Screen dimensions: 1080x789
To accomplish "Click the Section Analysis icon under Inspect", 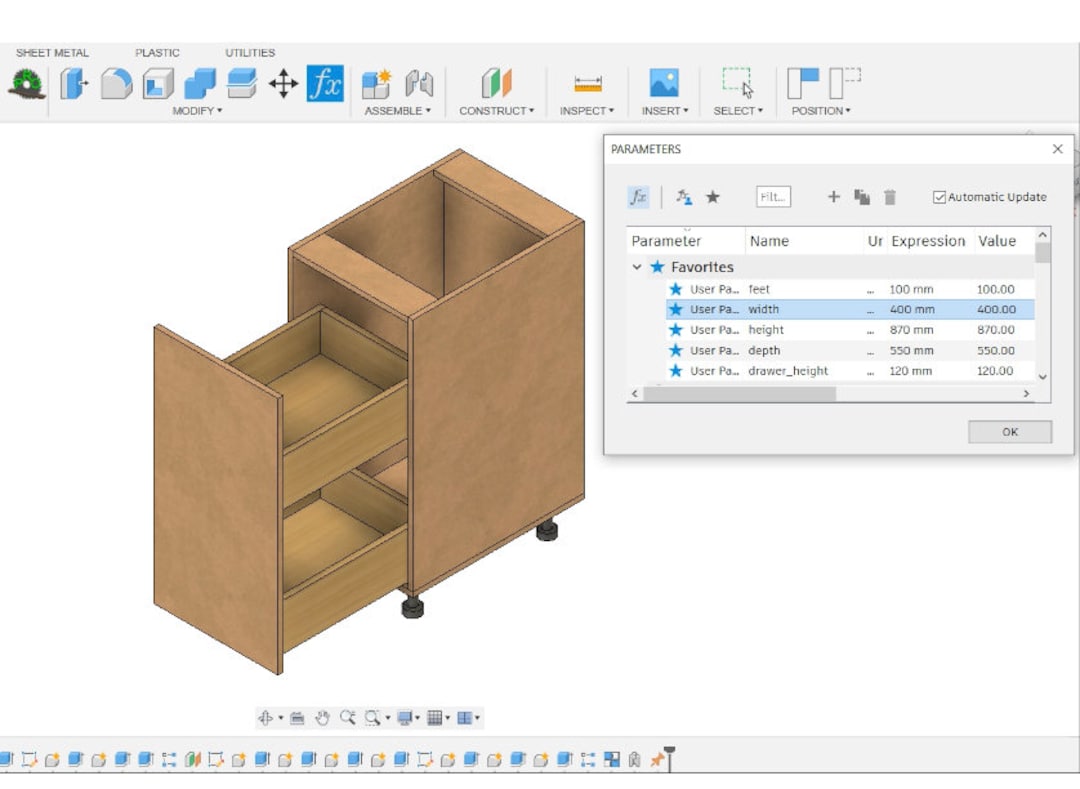I will 588,82.
